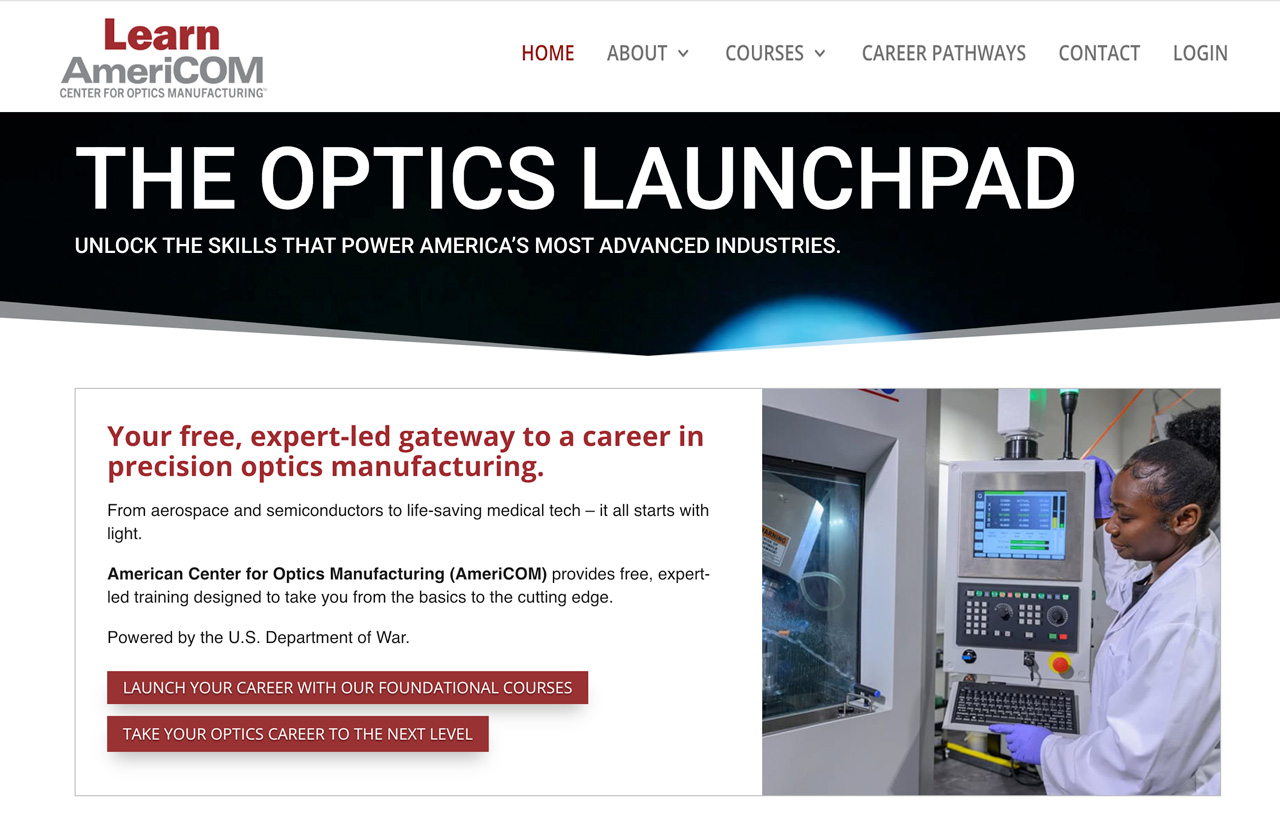The height and width of the screenshot is (827, 1280).
Task: Click the Center for Optics Manufacturing tagline
Action: pos(163,93)
